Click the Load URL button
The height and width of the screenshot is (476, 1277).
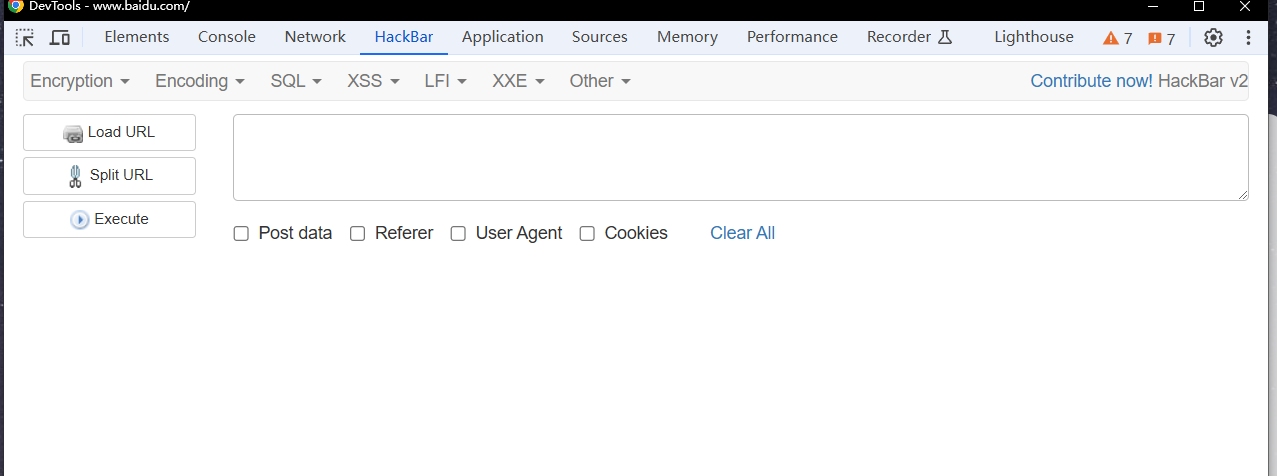click(109, 132)
